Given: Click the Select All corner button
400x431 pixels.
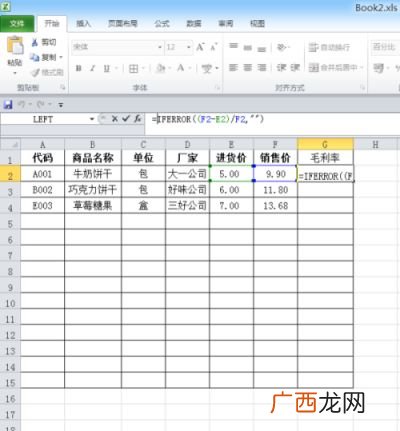Looking at the screenshot, I should coord(10,145).
